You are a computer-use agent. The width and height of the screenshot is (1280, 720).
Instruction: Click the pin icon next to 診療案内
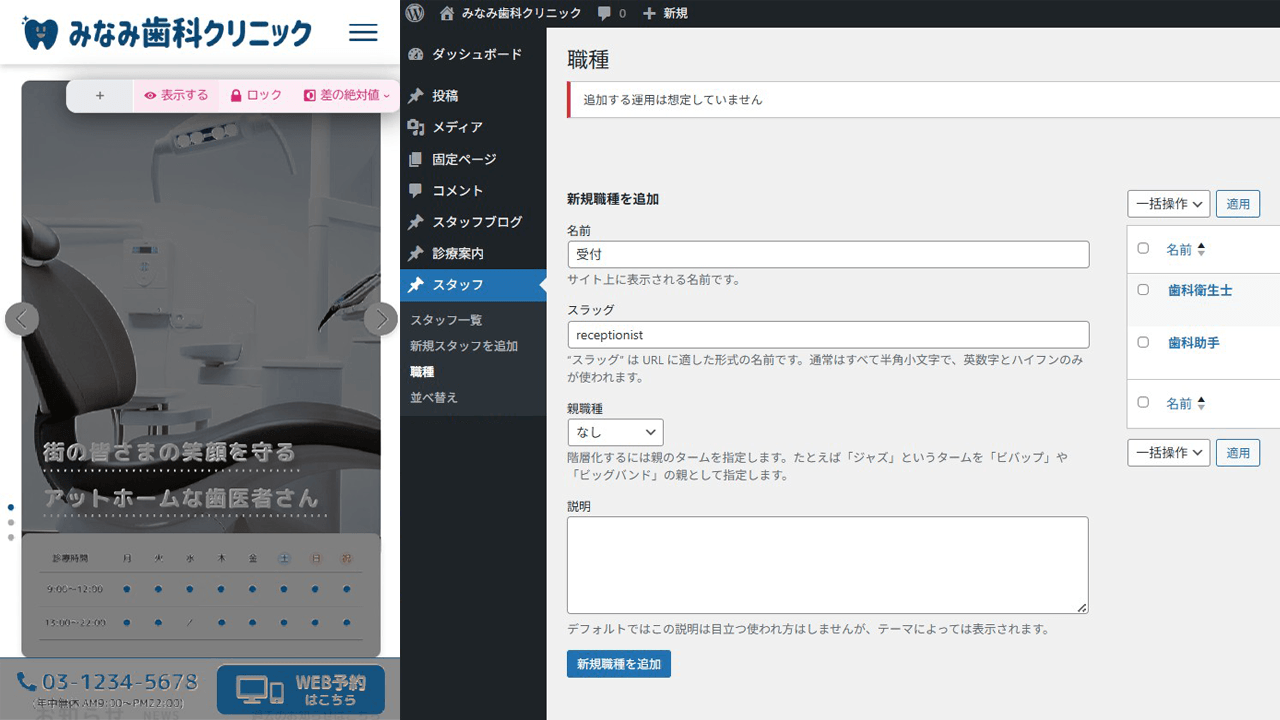click(416, 254)
